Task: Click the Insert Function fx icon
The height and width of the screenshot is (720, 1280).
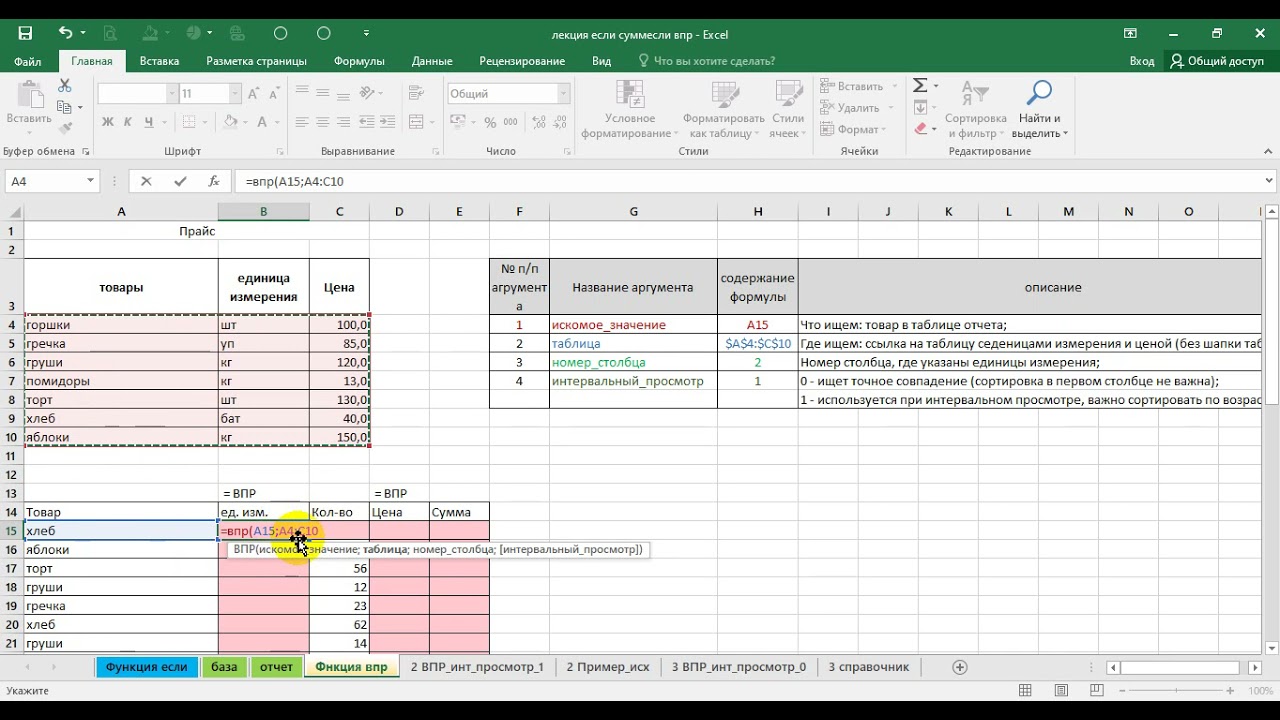Action: 213,181
